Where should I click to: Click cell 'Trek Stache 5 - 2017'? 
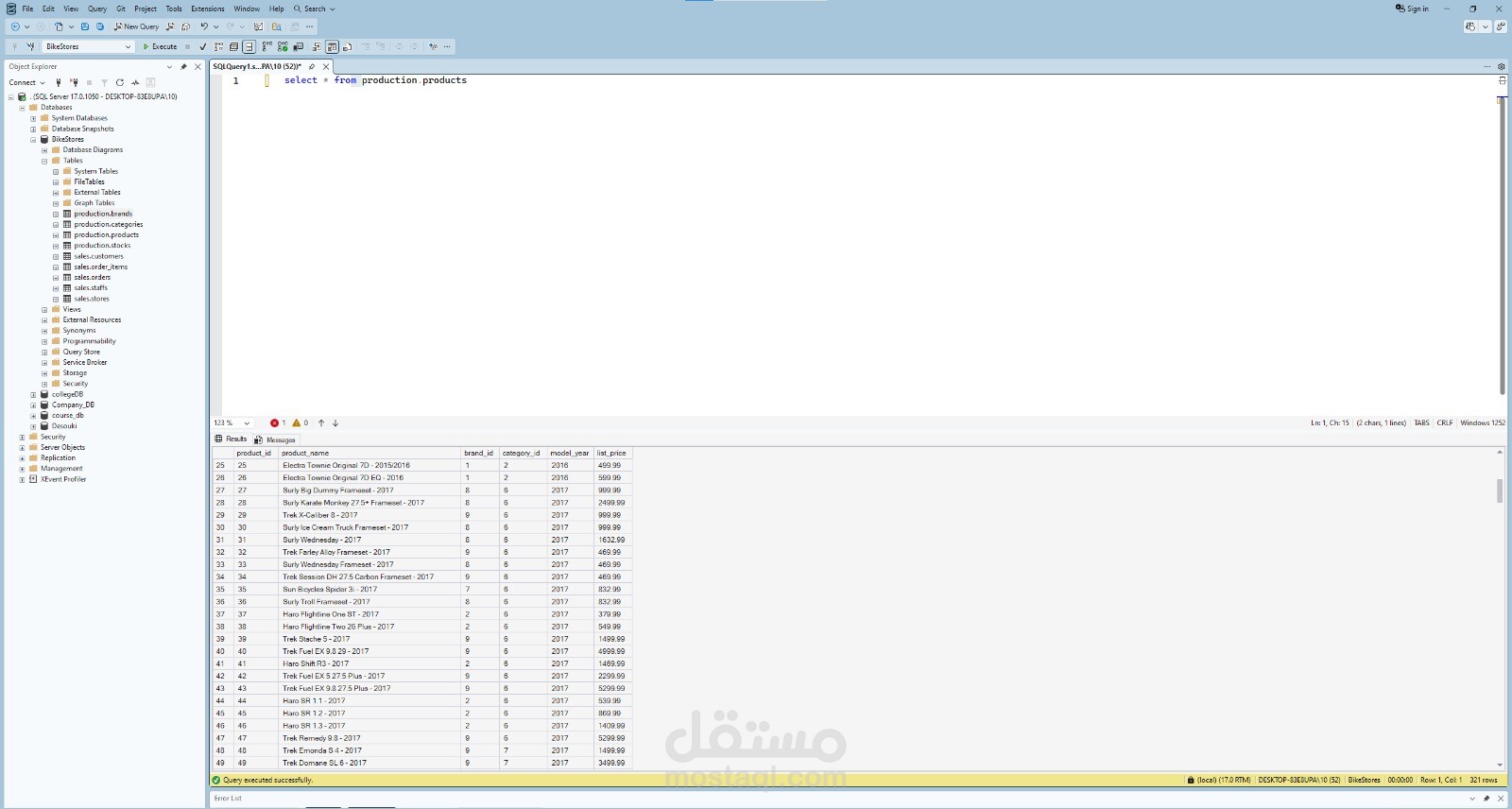(369, 639)
